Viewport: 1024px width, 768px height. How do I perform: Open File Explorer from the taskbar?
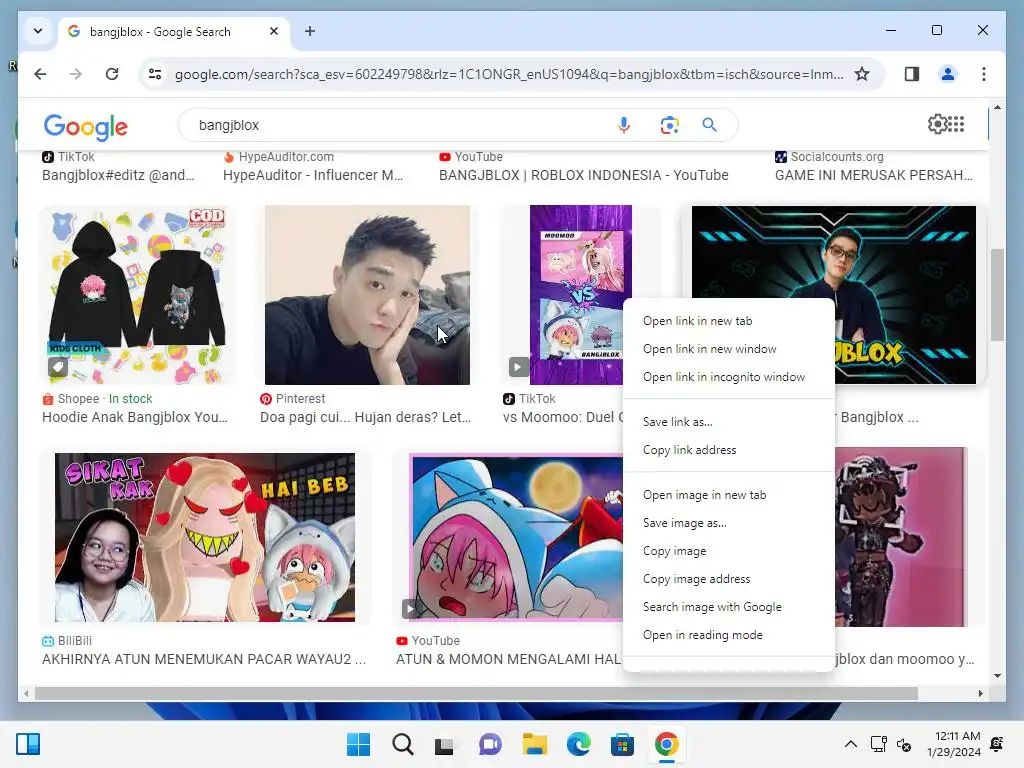(x=534, y=744)
